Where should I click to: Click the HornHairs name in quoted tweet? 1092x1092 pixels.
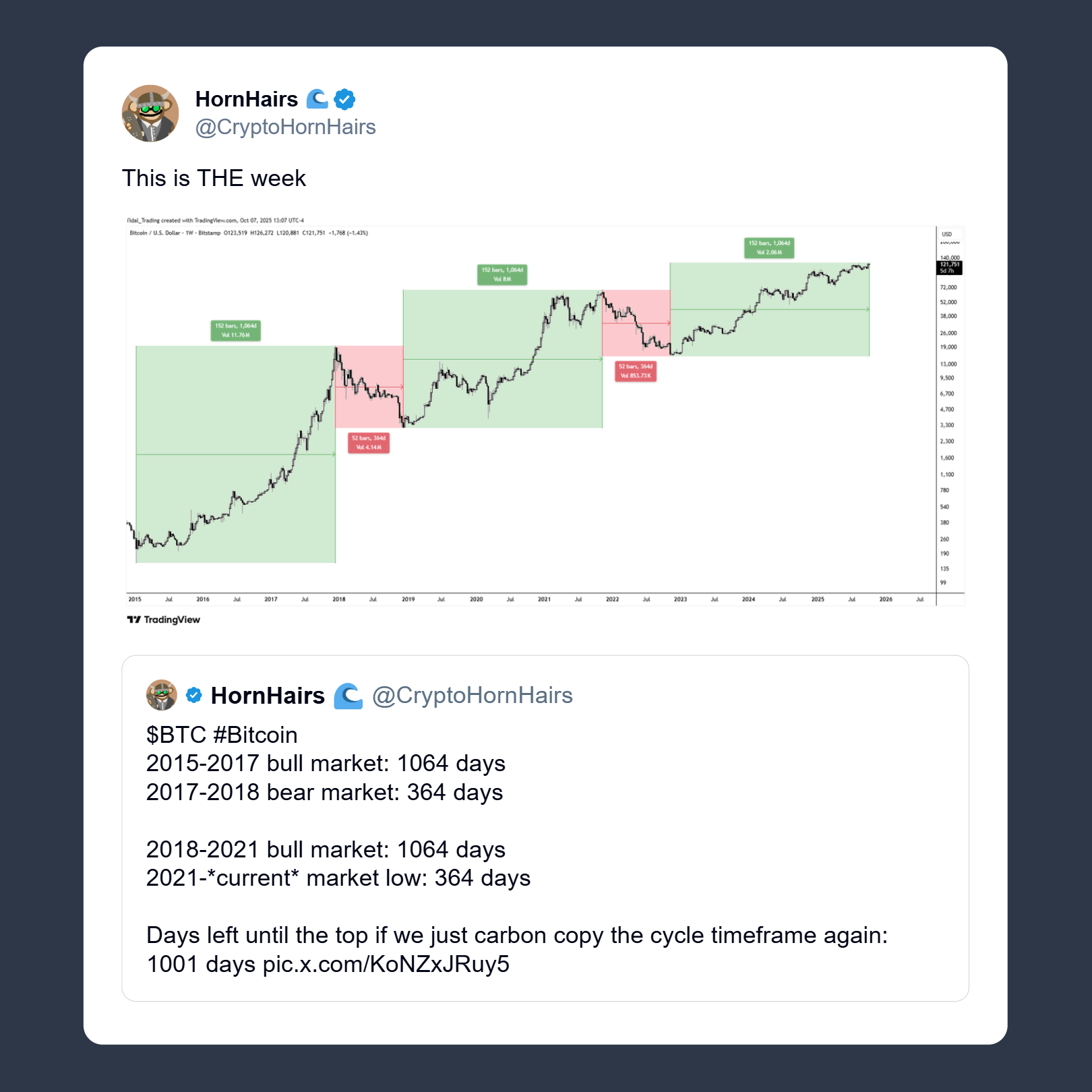click(268, 696)
